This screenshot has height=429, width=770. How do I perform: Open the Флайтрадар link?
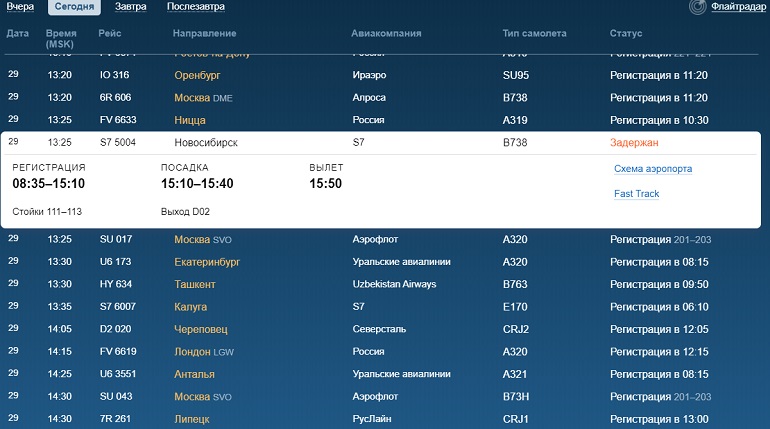(738, 7)
